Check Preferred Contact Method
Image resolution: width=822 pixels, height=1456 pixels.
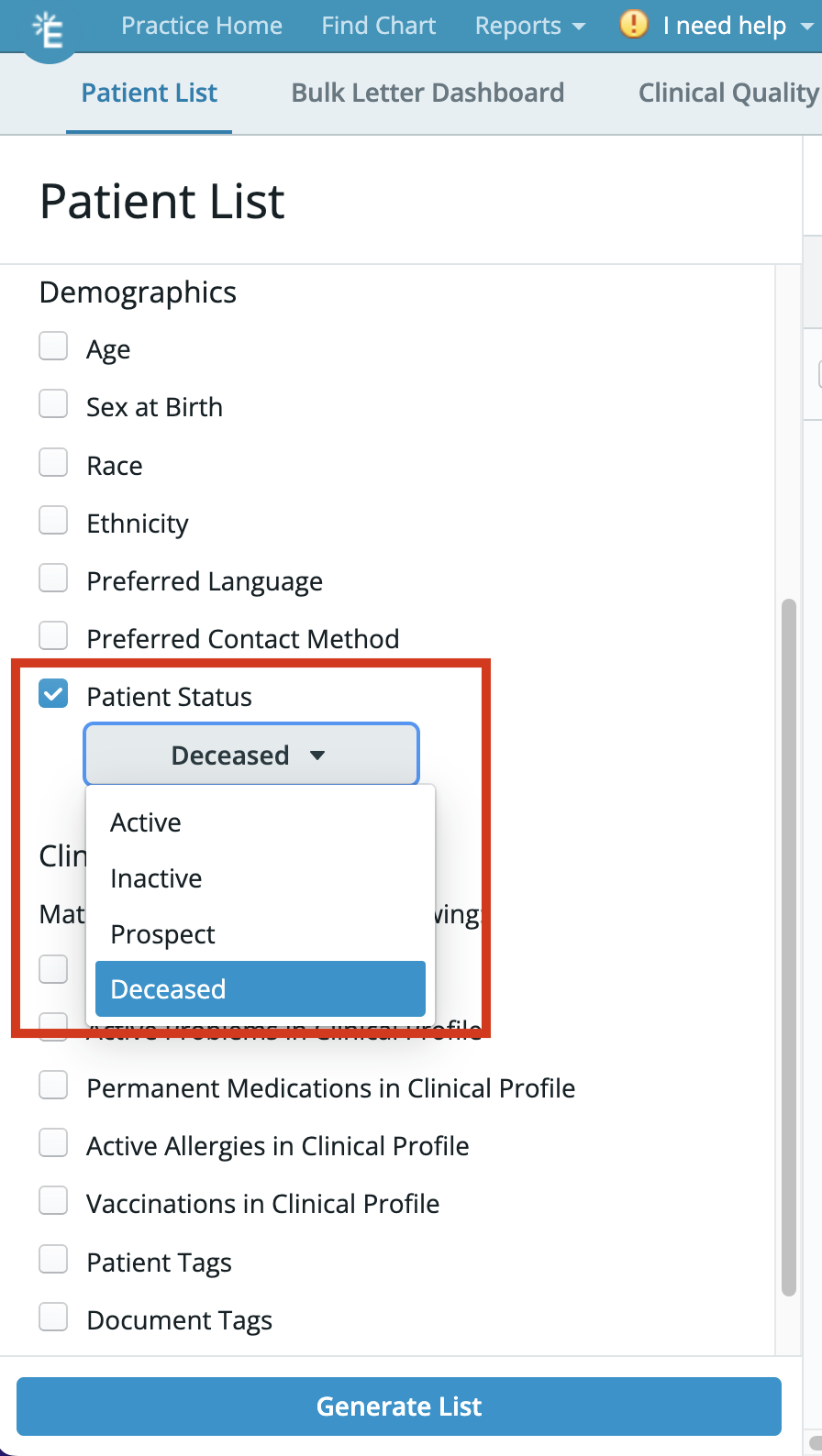click(x=53, y=635)
